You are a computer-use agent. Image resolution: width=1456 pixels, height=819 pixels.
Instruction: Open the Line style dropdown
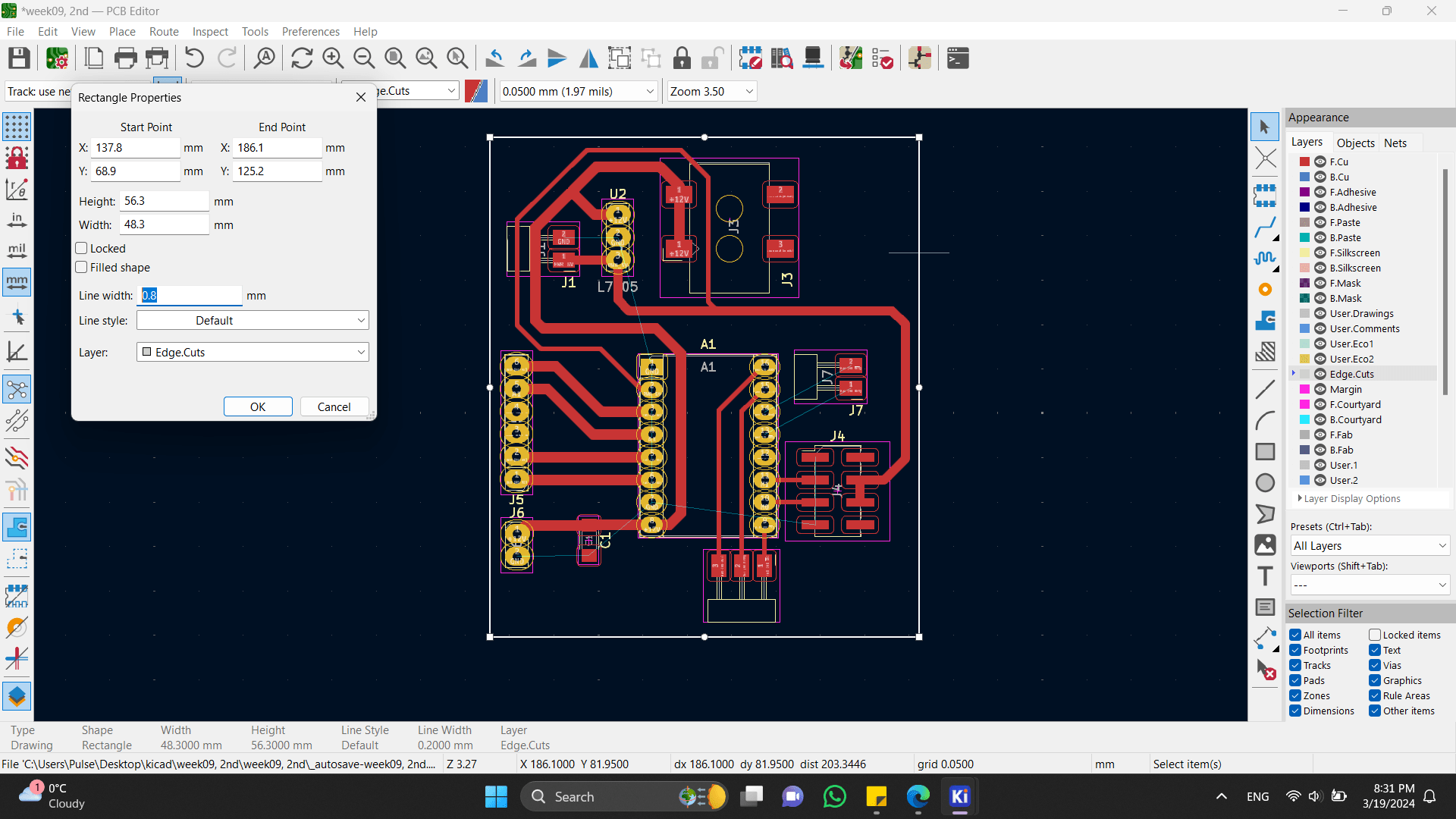252,320
